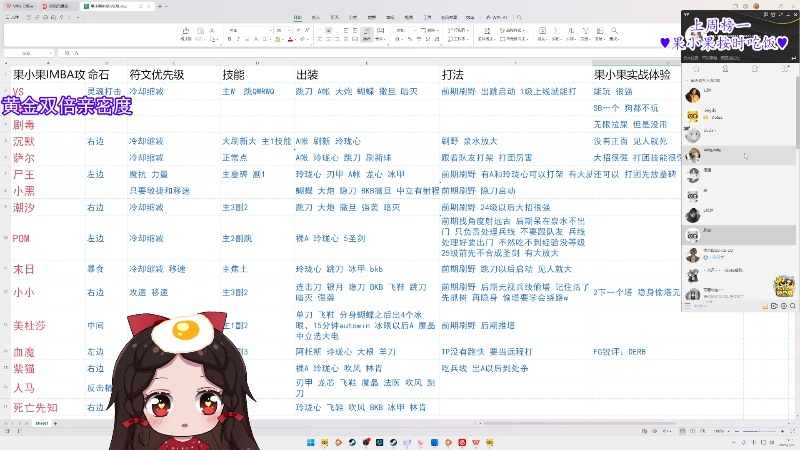Switch to the red document tab

coord(58,6)
